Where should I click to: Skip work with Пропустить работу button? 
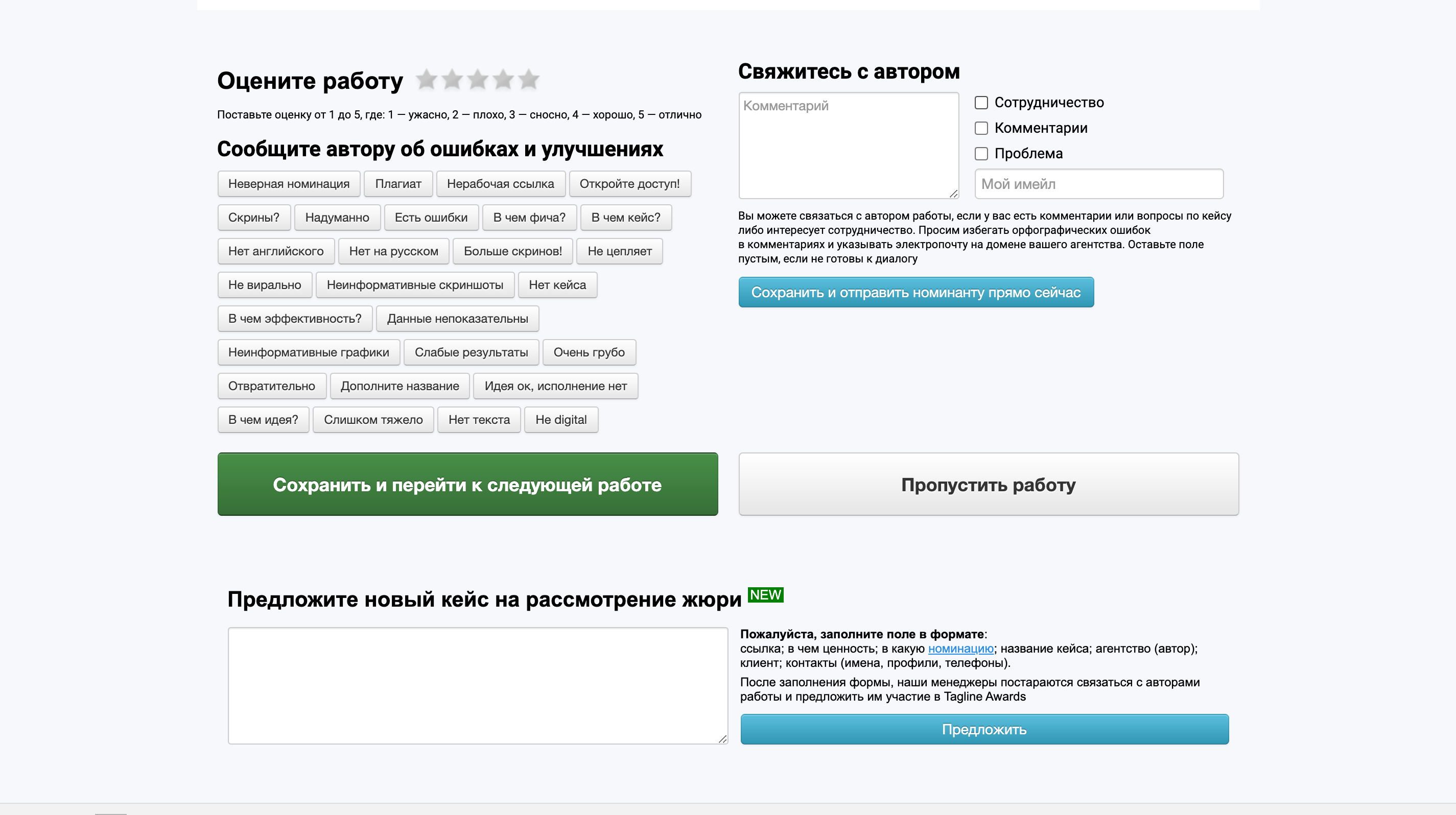coord(989,484)
